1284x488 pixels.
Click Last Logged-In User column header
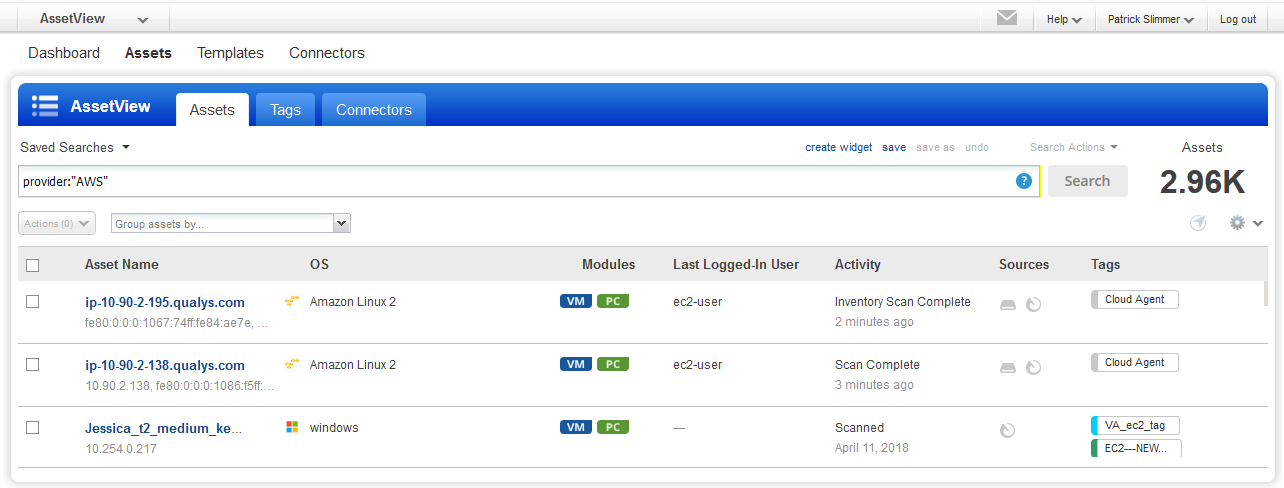736,265
